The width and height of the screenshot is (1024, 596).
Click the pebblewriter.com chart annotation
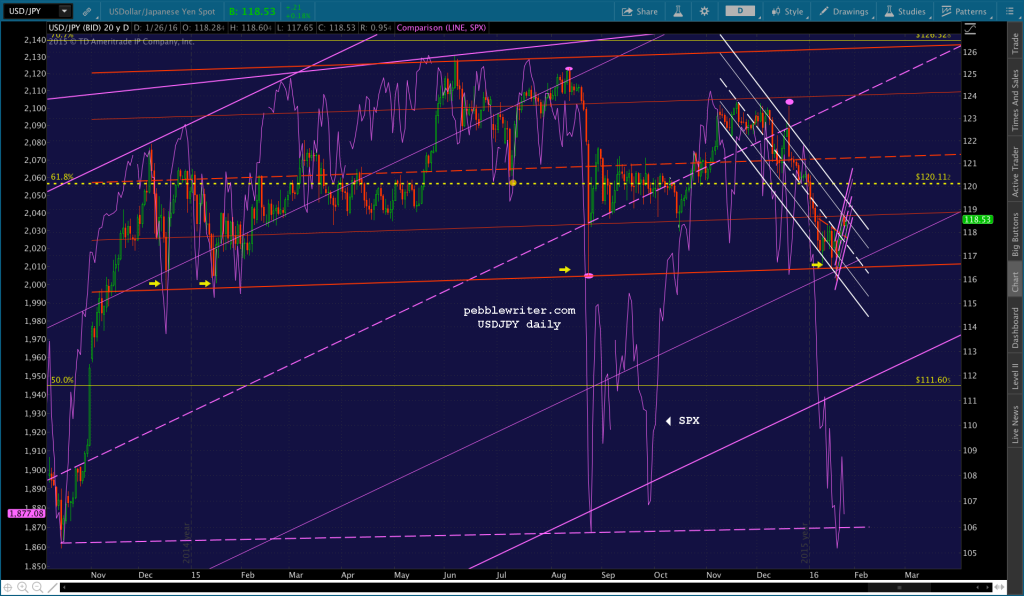click(x=519, y=311)
